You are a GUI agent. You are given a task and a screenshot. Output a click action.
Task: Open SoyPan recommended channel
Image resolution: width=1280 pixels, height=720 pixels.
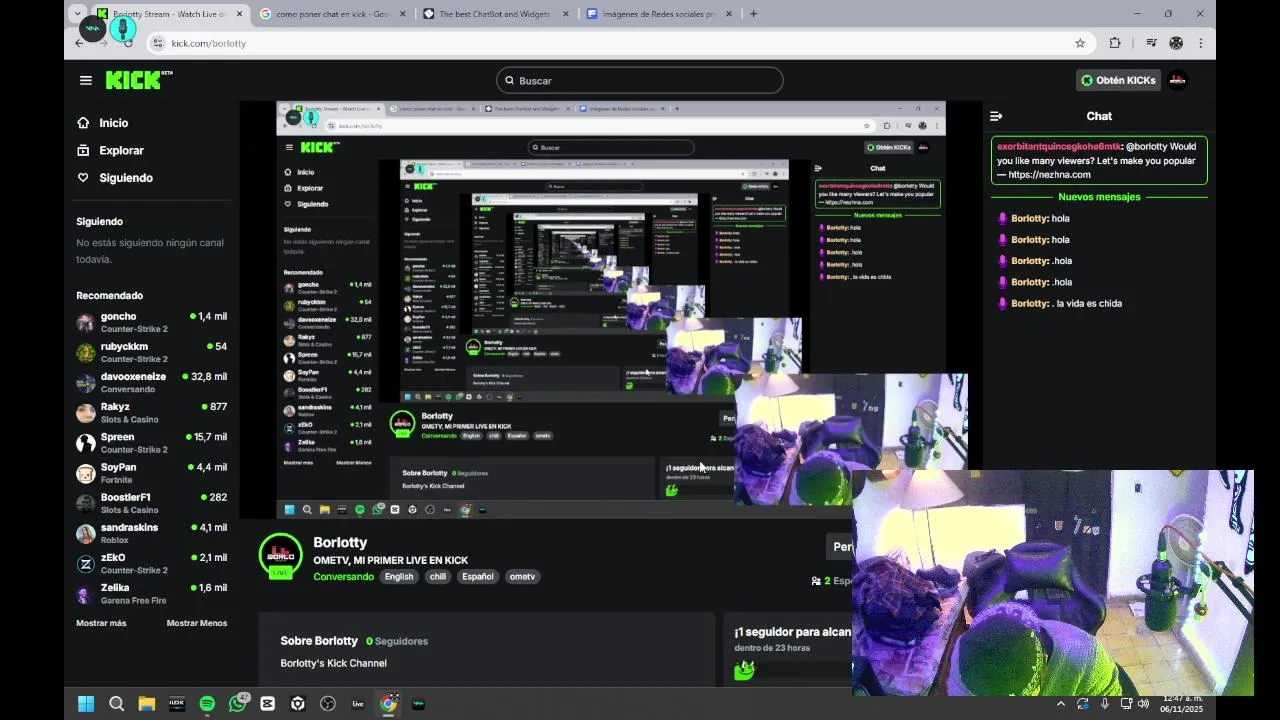pyautogui.click(x=152, y=473)
